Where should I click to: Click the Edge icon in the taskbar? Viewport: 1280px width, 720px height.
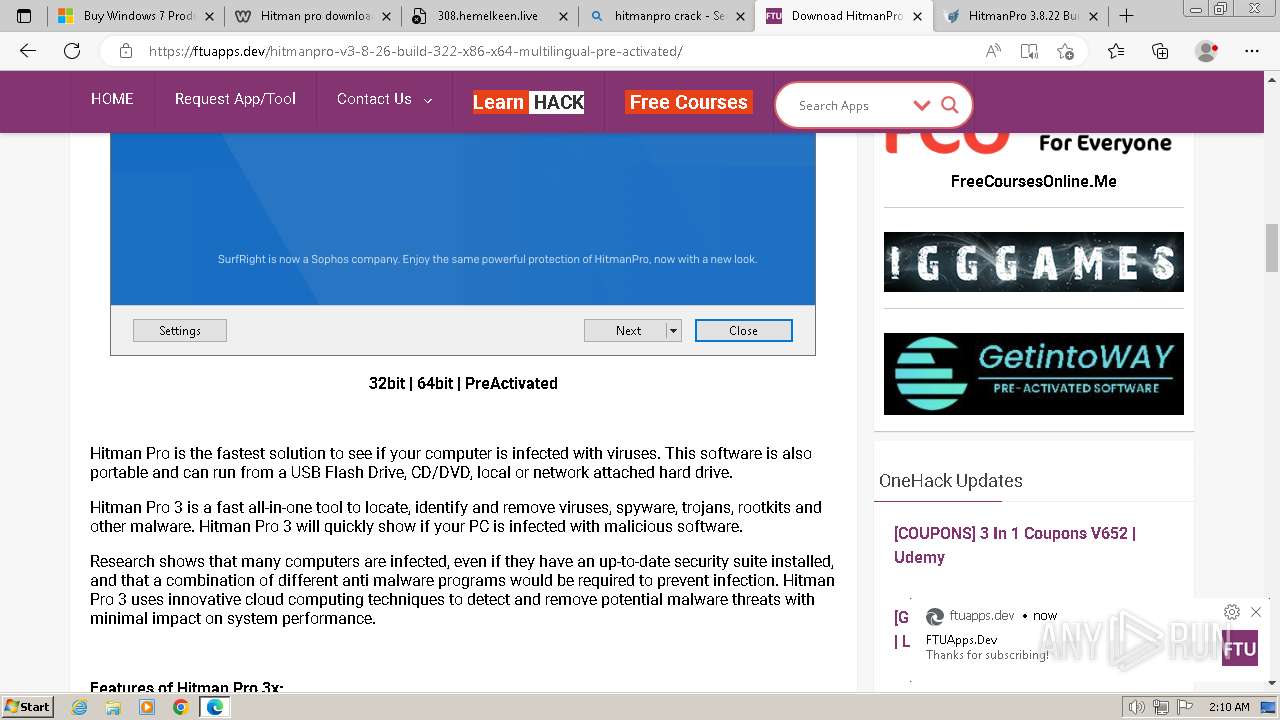click(x=214, y=707)
